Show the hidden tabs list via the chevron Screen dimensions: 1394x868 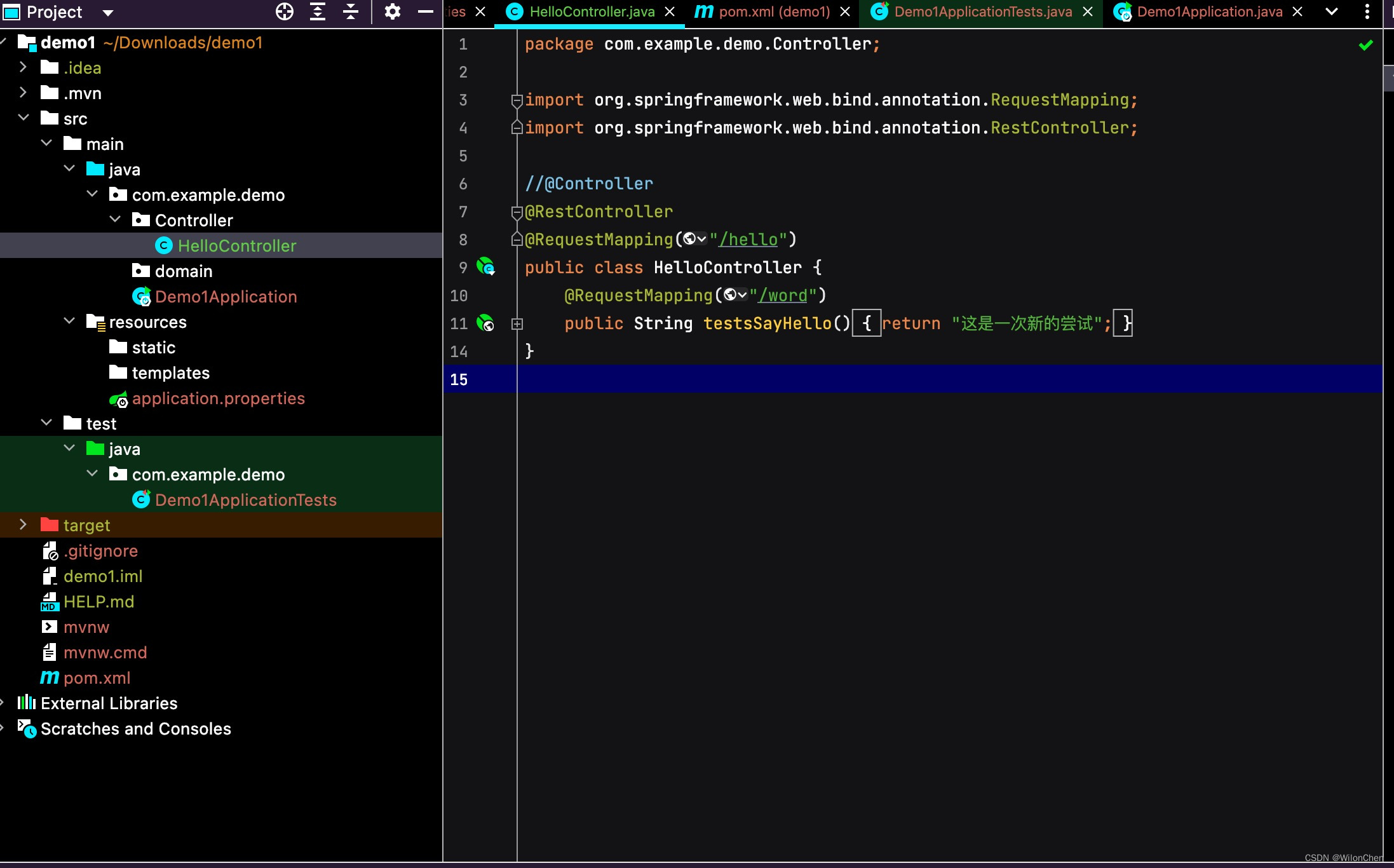click(1332, 11)
